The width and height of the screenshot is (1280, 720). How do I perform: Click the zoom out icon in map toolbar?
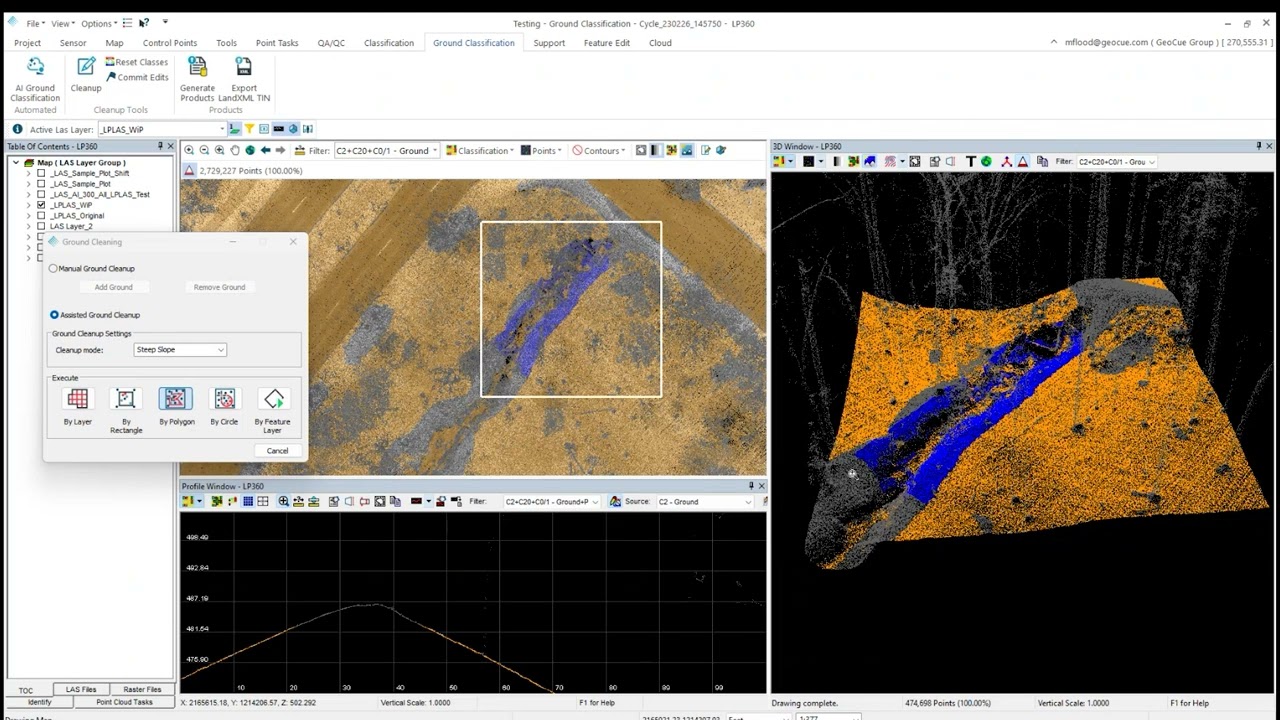pyautogui.click(x=204, y=150)
